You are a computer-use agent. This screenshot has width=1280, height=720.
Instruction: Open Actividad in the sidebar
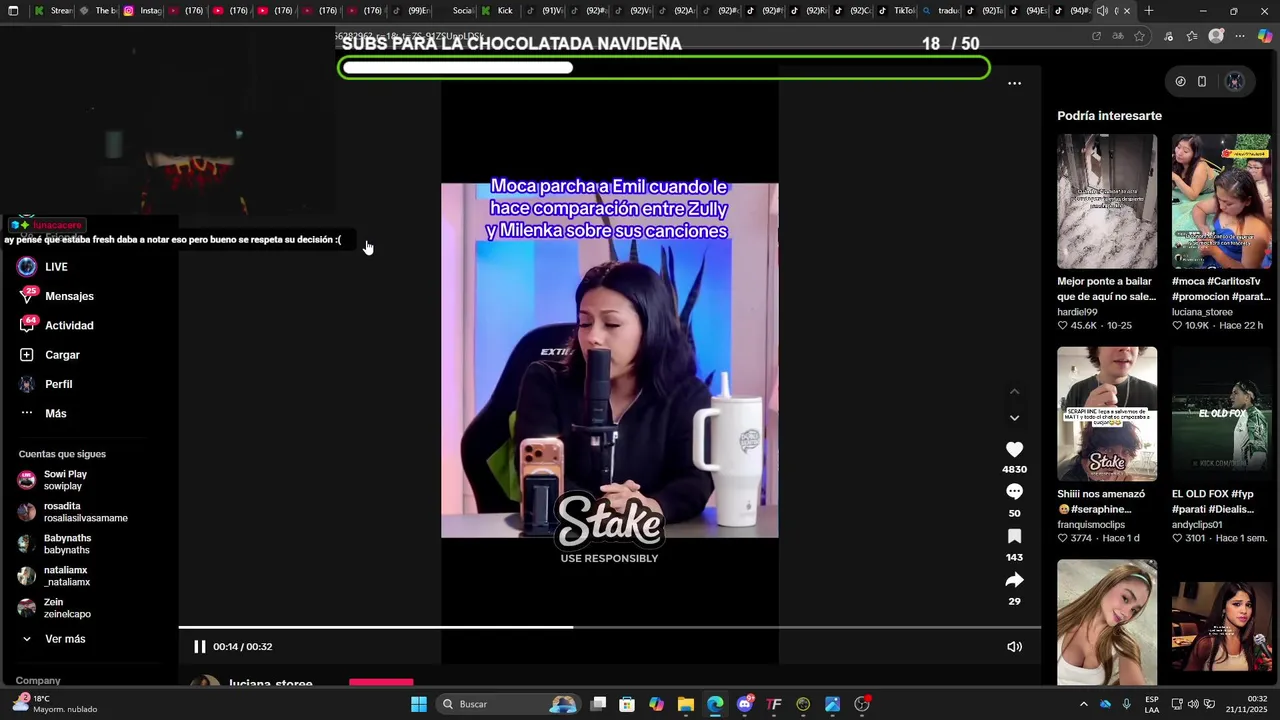[69, 325]
